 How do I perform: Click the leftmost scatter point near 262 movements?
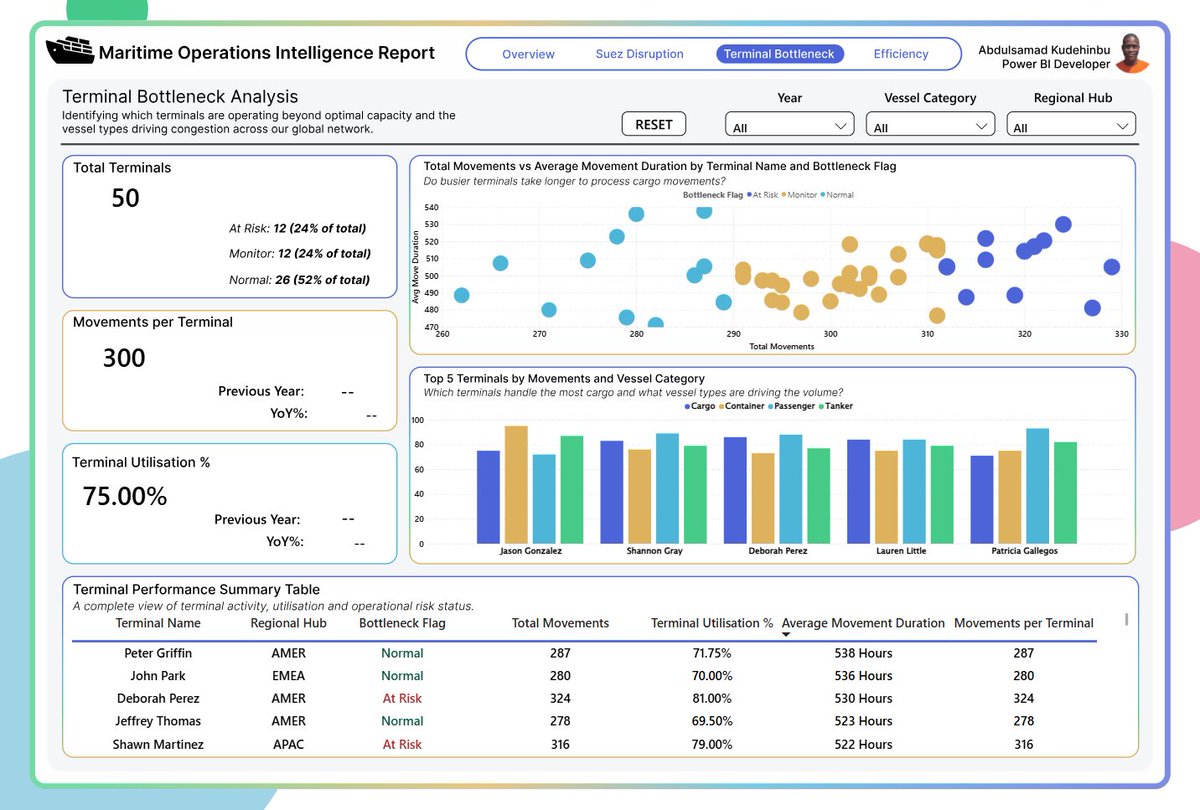[461, 295]
